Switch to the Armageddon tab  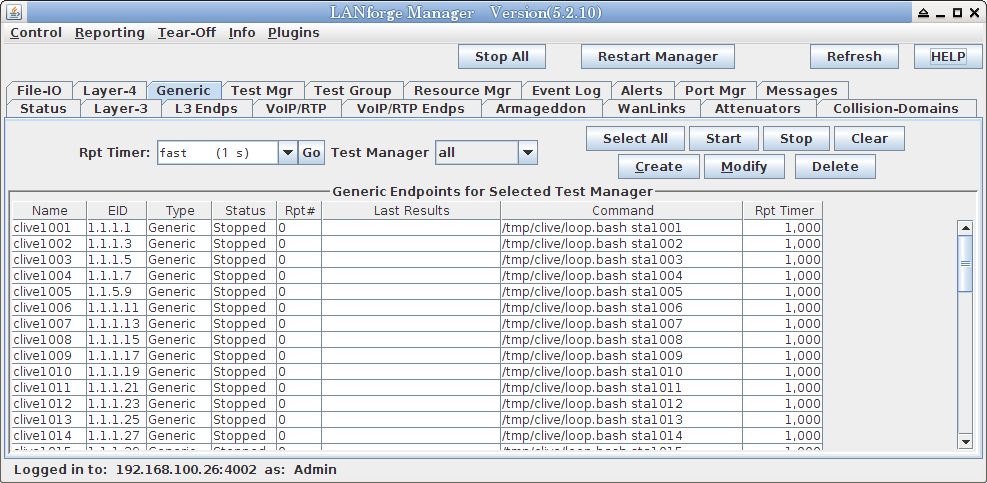[x=541, y=108]
